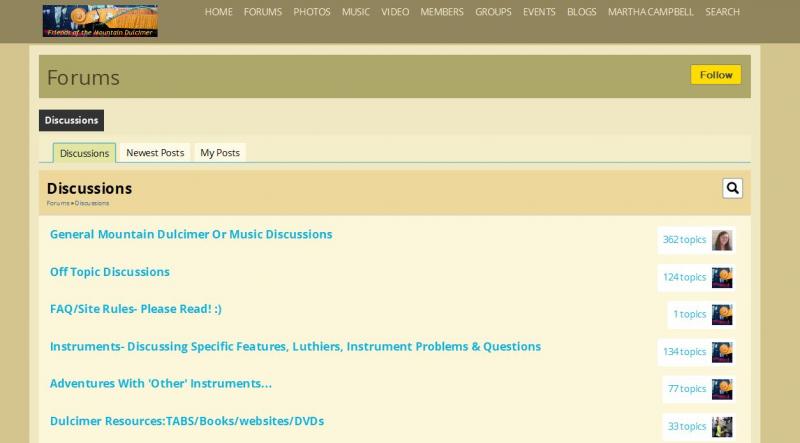Select the Discussions sub-tab
This screenshot has height=443, width=800.
coord(84,153)
